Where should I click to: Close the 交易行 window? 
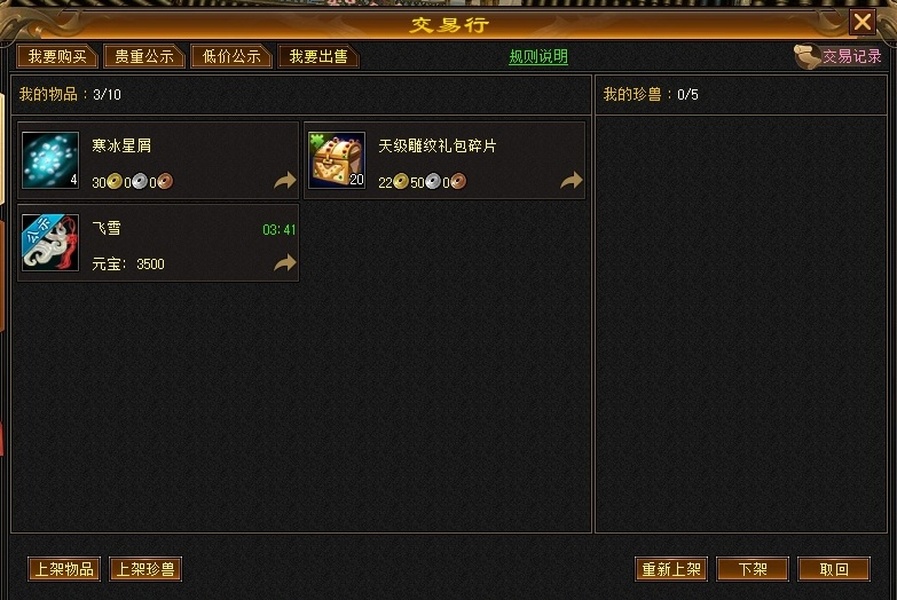[862, 22]
